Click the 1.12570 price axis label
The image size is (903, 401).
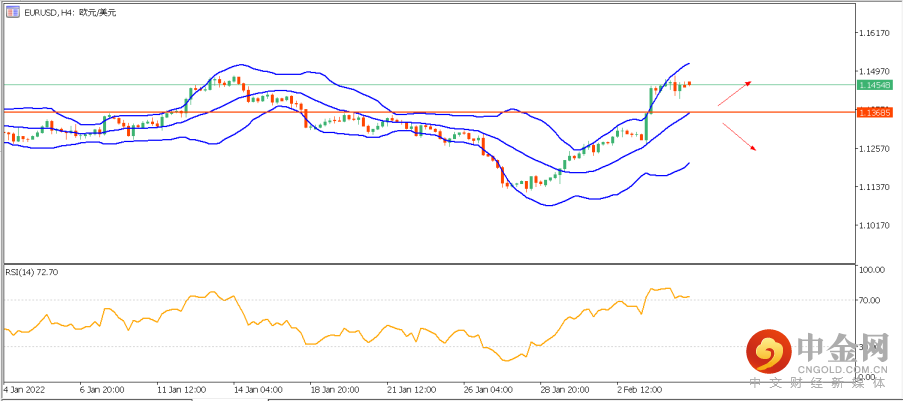pyautogui.click(x=874, y=149)
